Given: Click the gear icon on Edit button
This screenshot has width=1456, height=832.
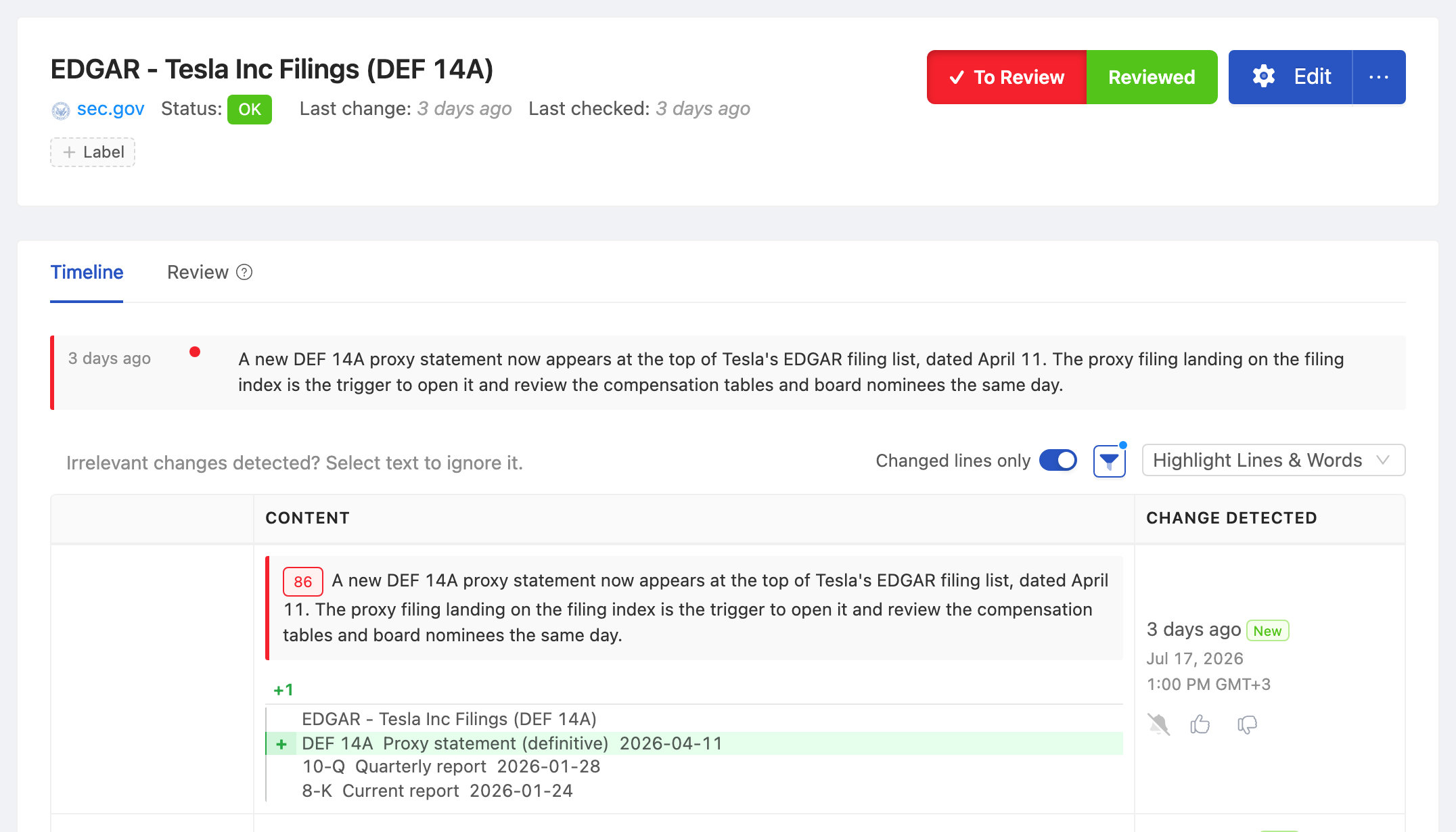Looking at the screenshot, I should tap(1263, 76).
